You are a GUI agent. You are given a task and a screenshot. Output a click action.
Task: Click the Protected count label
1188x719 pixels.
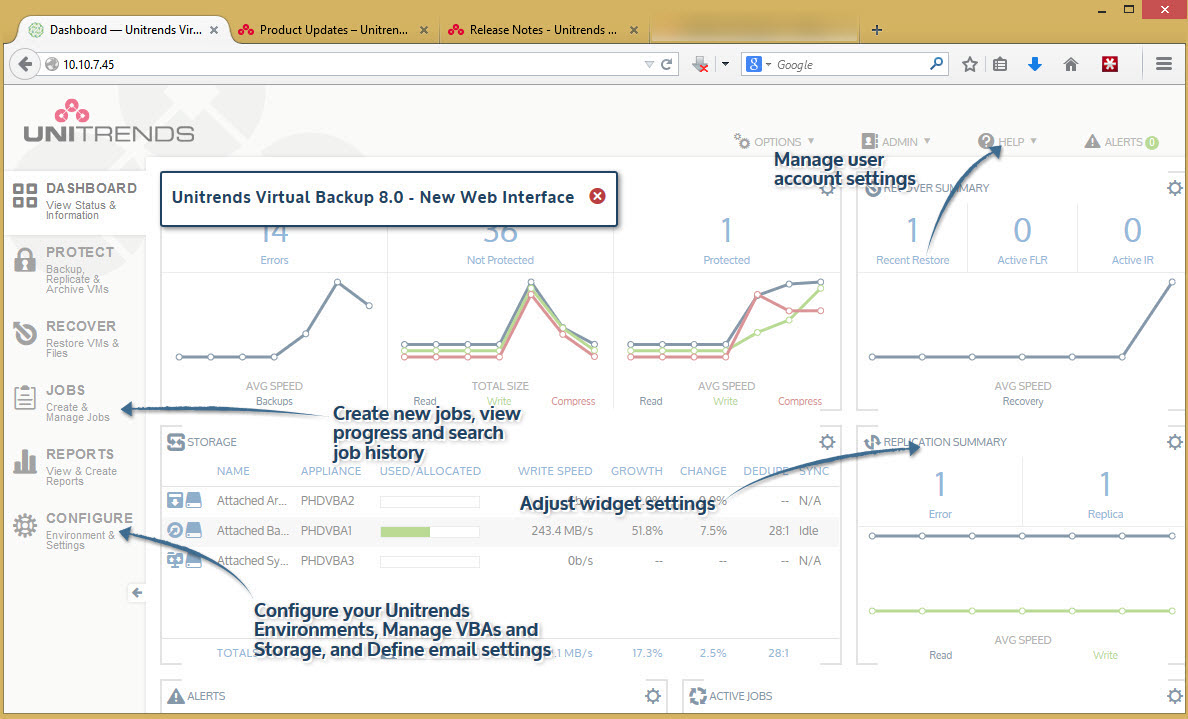click(727, 260)
